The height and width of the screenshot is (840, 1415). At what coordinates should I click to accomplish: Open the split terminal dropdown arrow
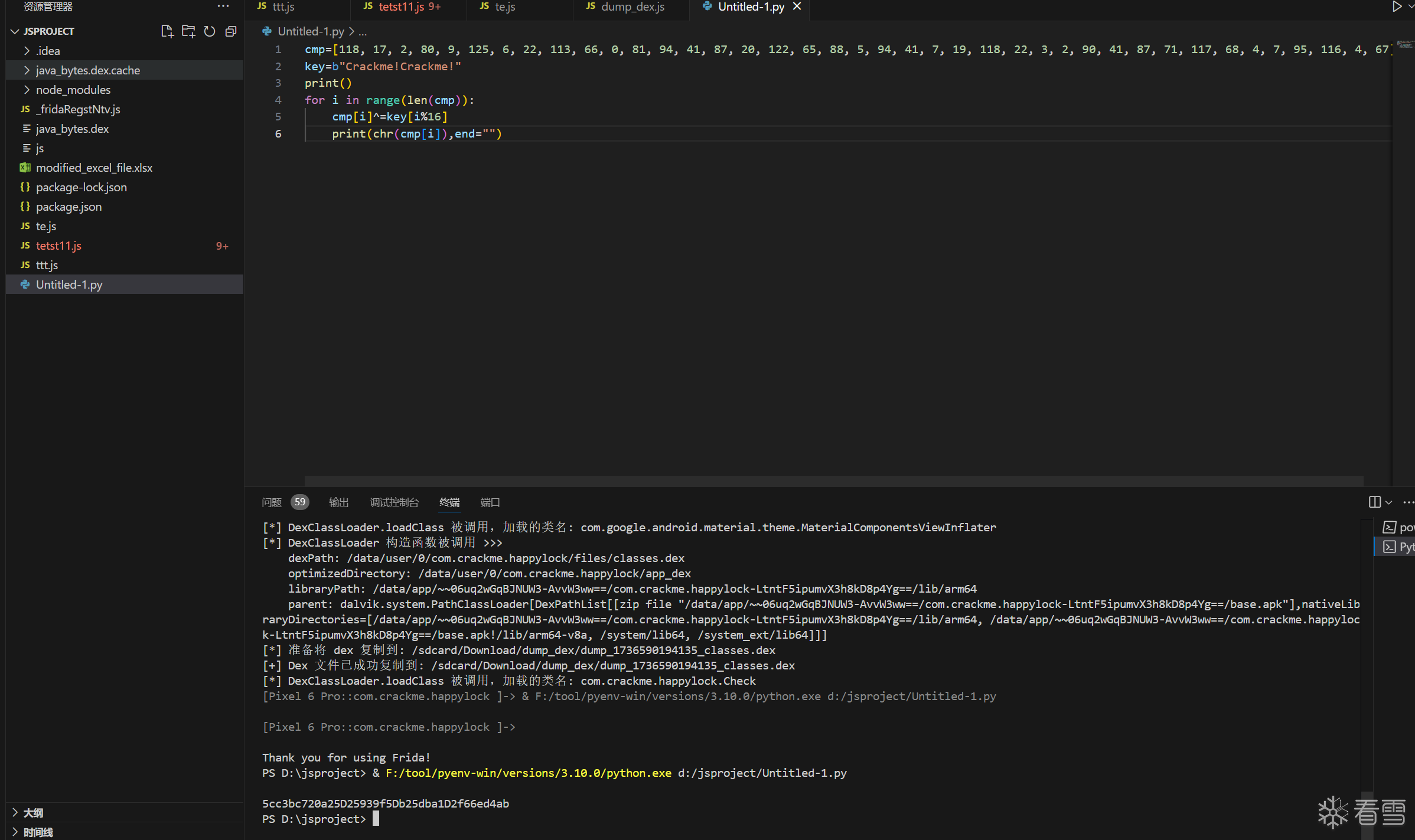(x=1388, y=502)
